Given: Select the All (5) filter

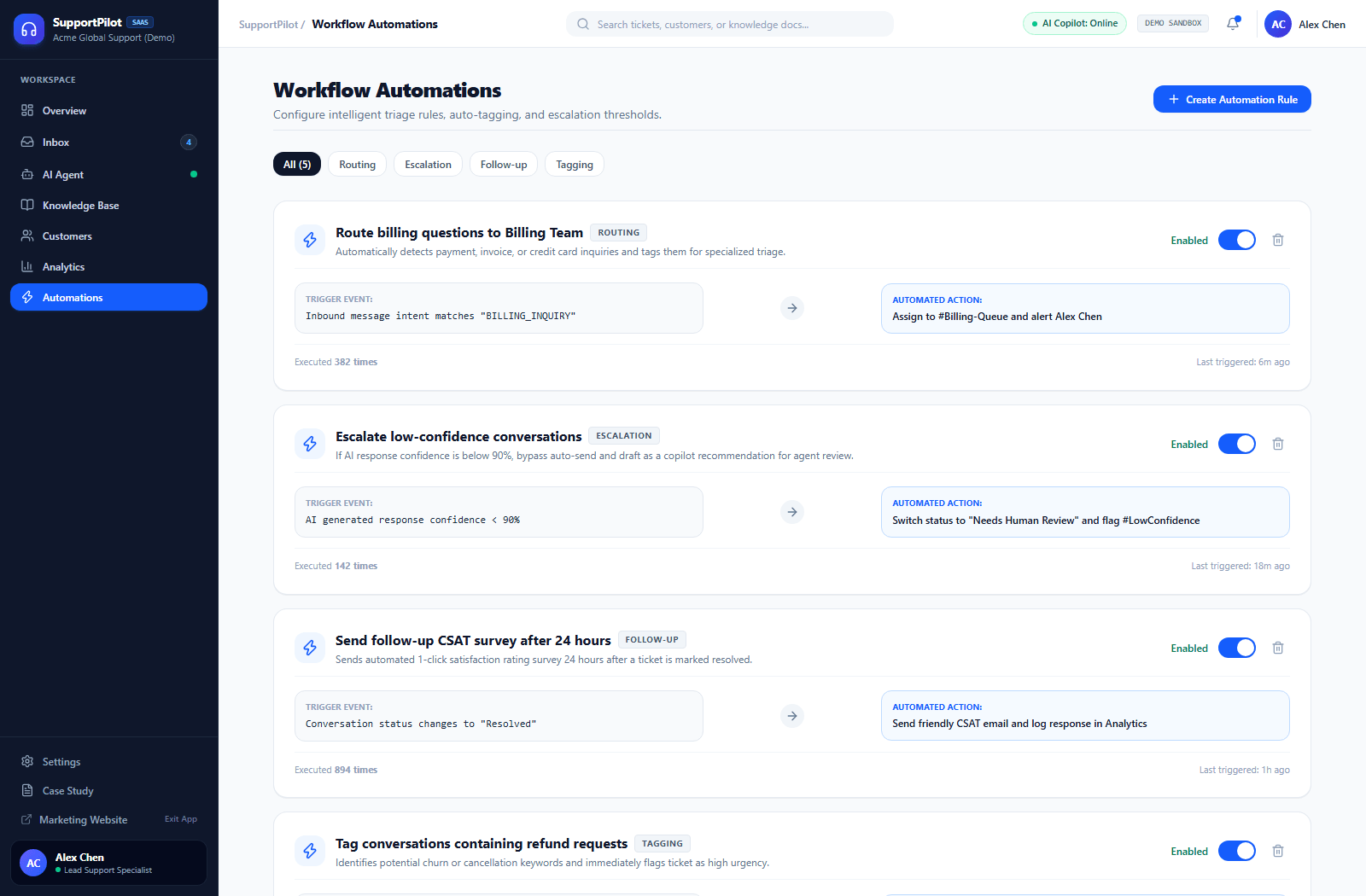Looking at the screenshot, I should 297,164.
